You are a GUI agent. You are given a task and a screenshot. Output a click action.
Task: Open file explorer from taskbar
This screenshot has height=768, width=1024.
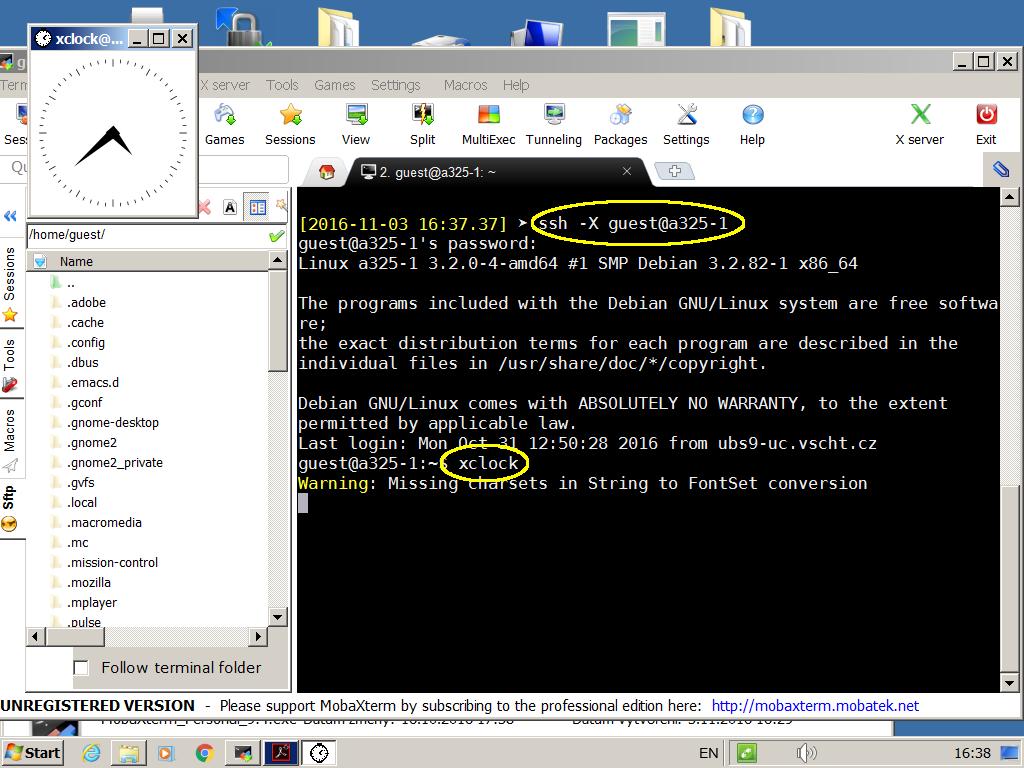click(129, 753)
